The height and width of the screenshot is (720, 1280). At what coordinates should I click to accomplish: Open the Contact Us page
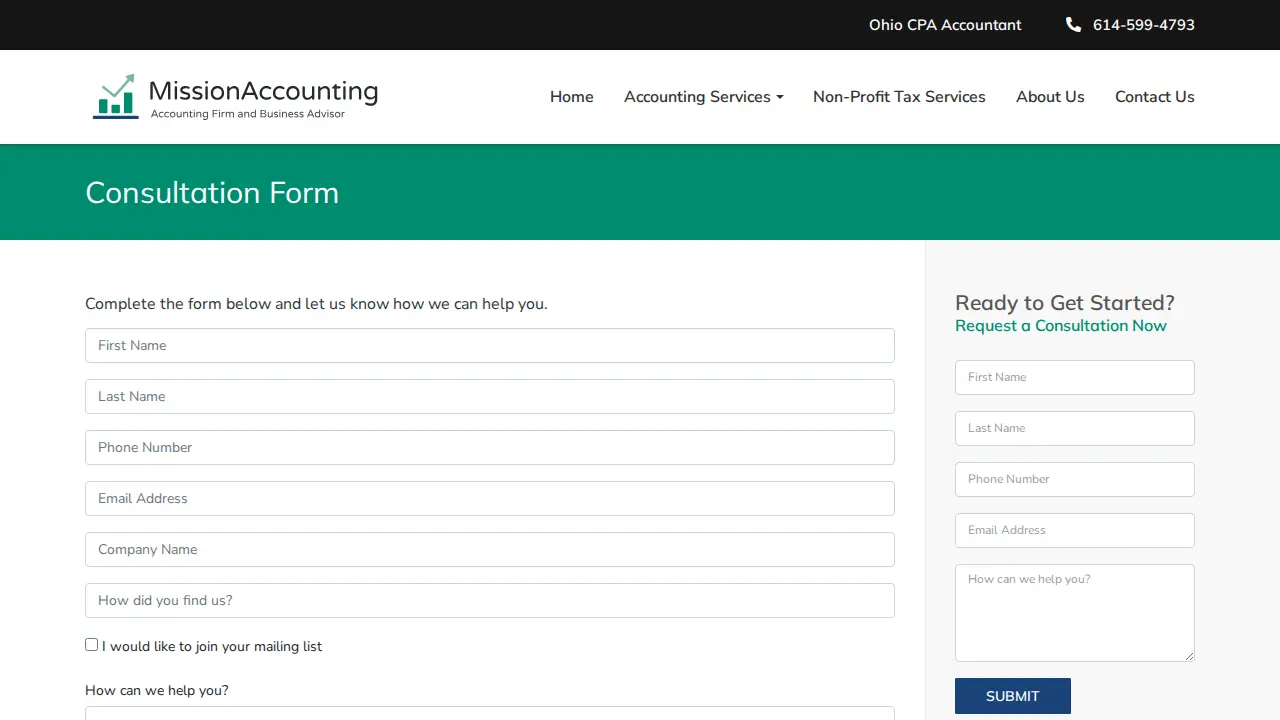click(x=1154, y=97)
